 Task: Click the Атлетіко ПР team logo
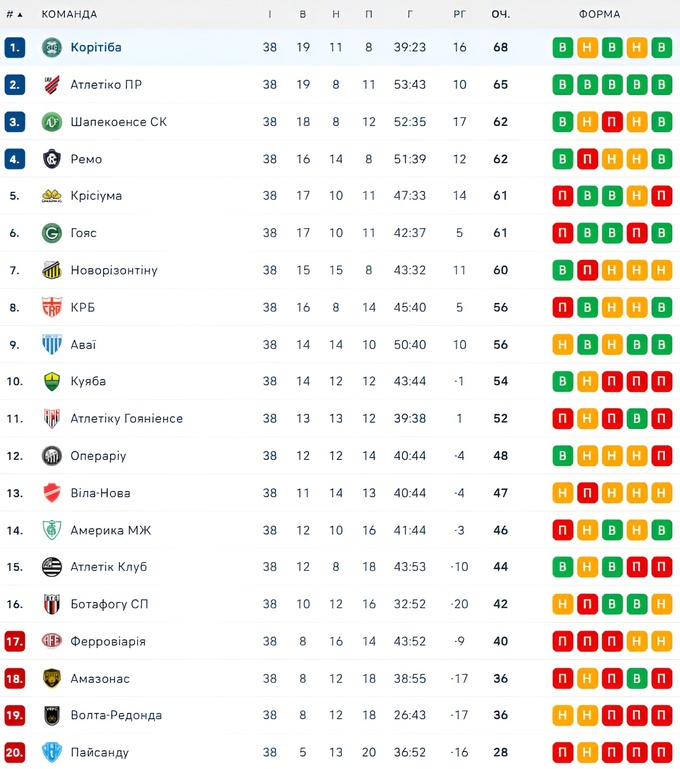click(52, 85)
